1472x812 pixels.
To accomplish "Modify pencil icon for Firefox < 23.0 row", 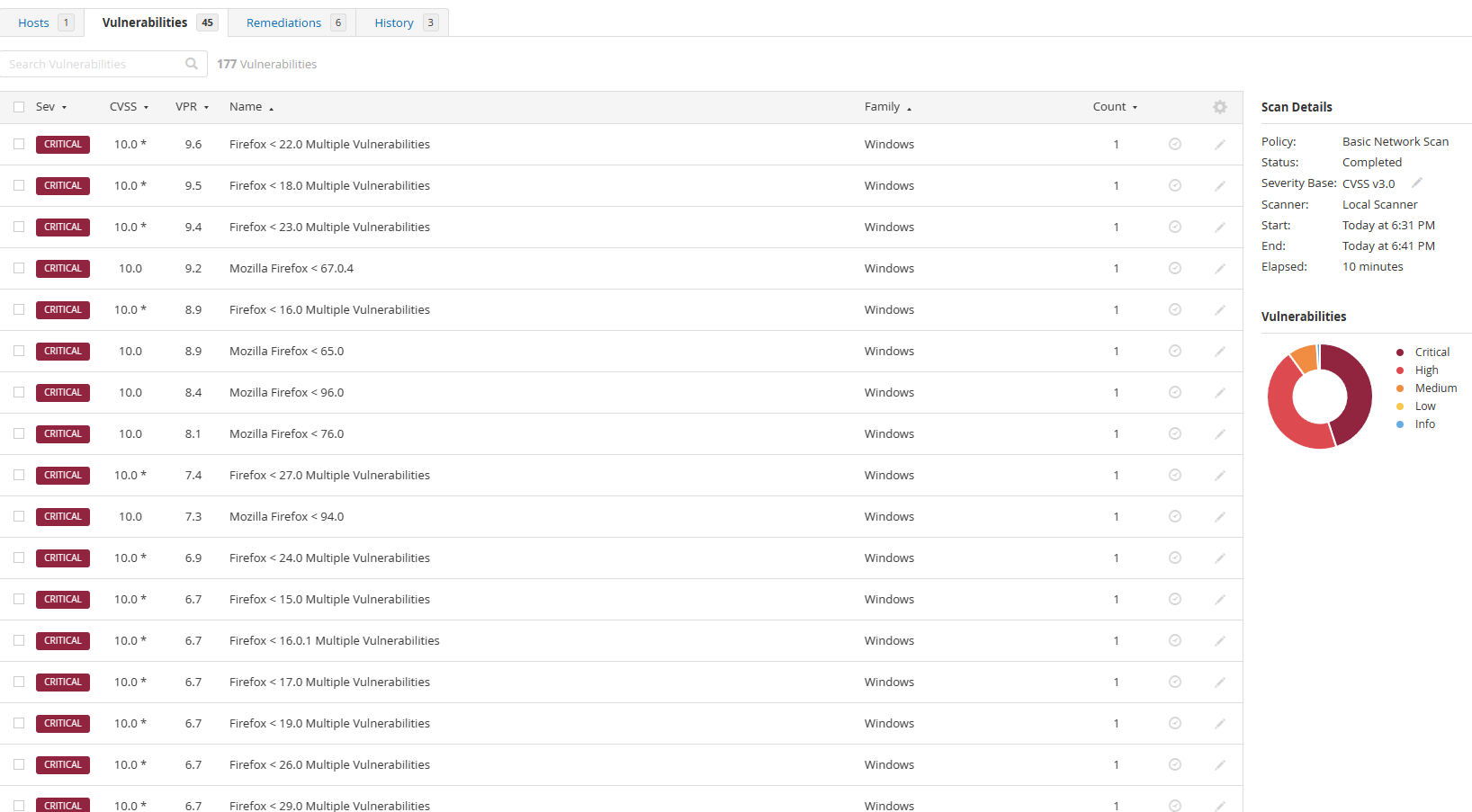I will 1220,227.
